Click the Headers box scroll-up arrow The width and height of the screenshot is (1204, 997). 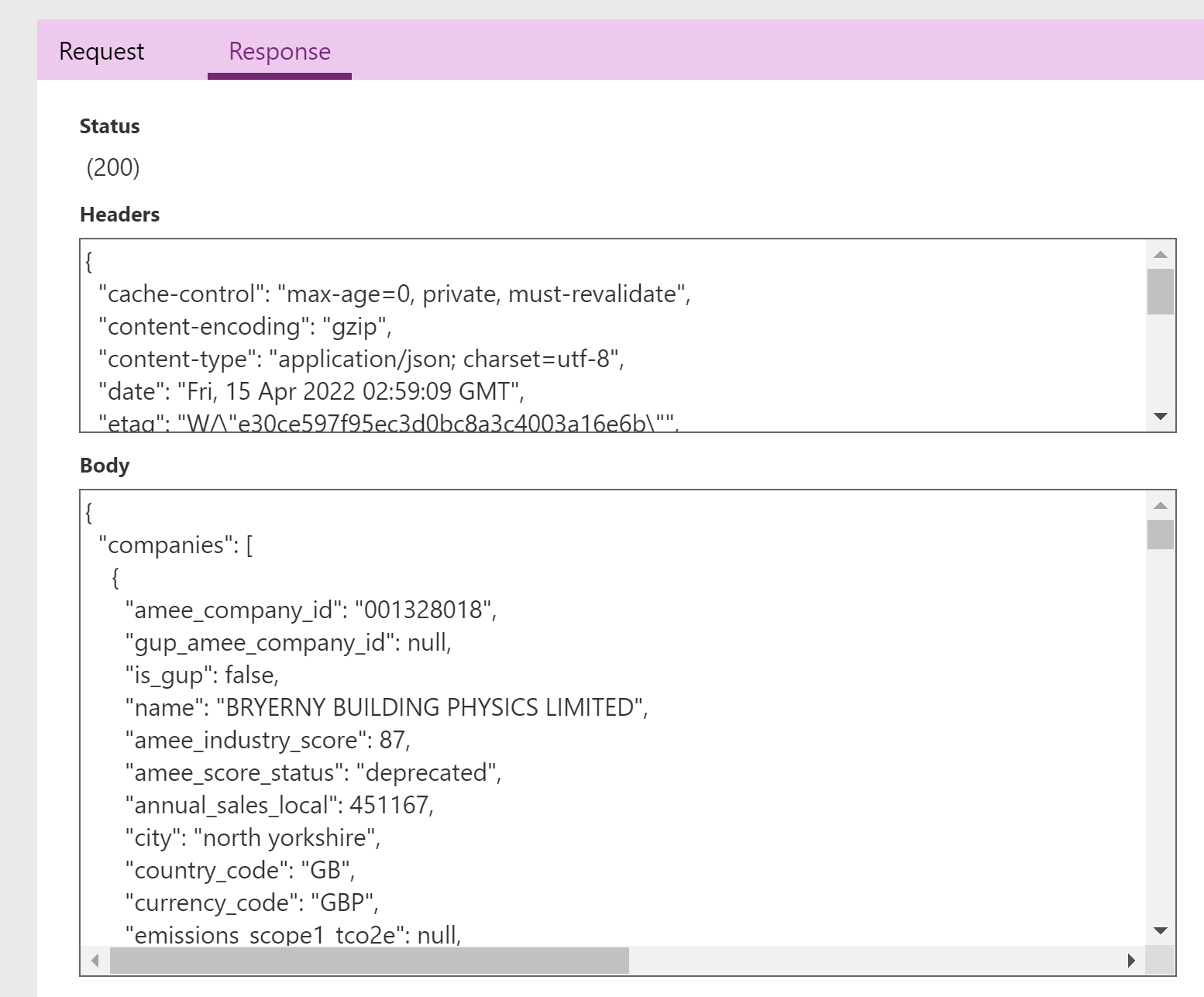(1160, 254)
